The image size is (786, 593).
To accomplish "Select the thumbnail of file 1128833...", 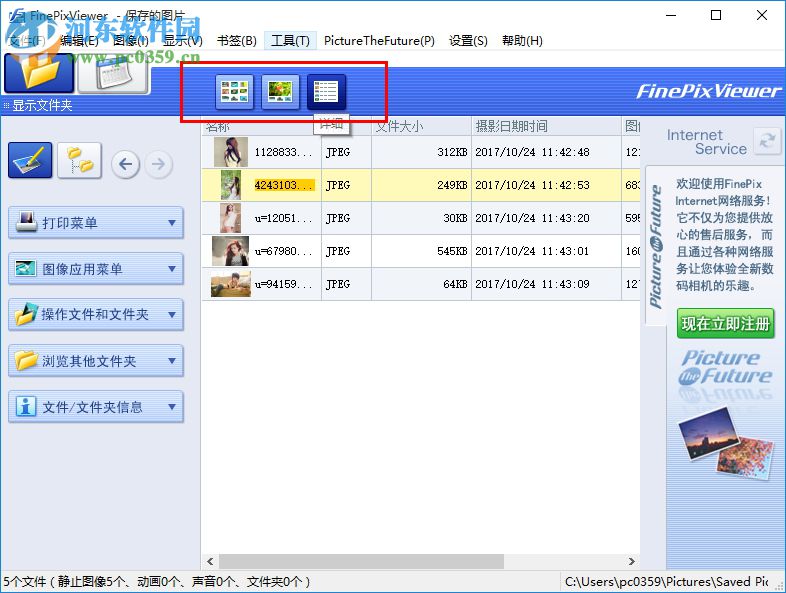I will (x=231, y=152).
